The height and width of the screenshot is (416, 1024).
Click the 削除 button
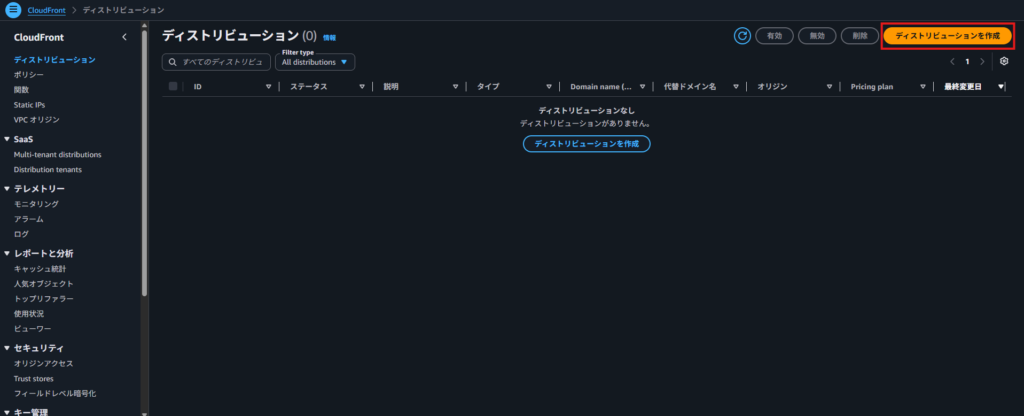click(859, 36)
